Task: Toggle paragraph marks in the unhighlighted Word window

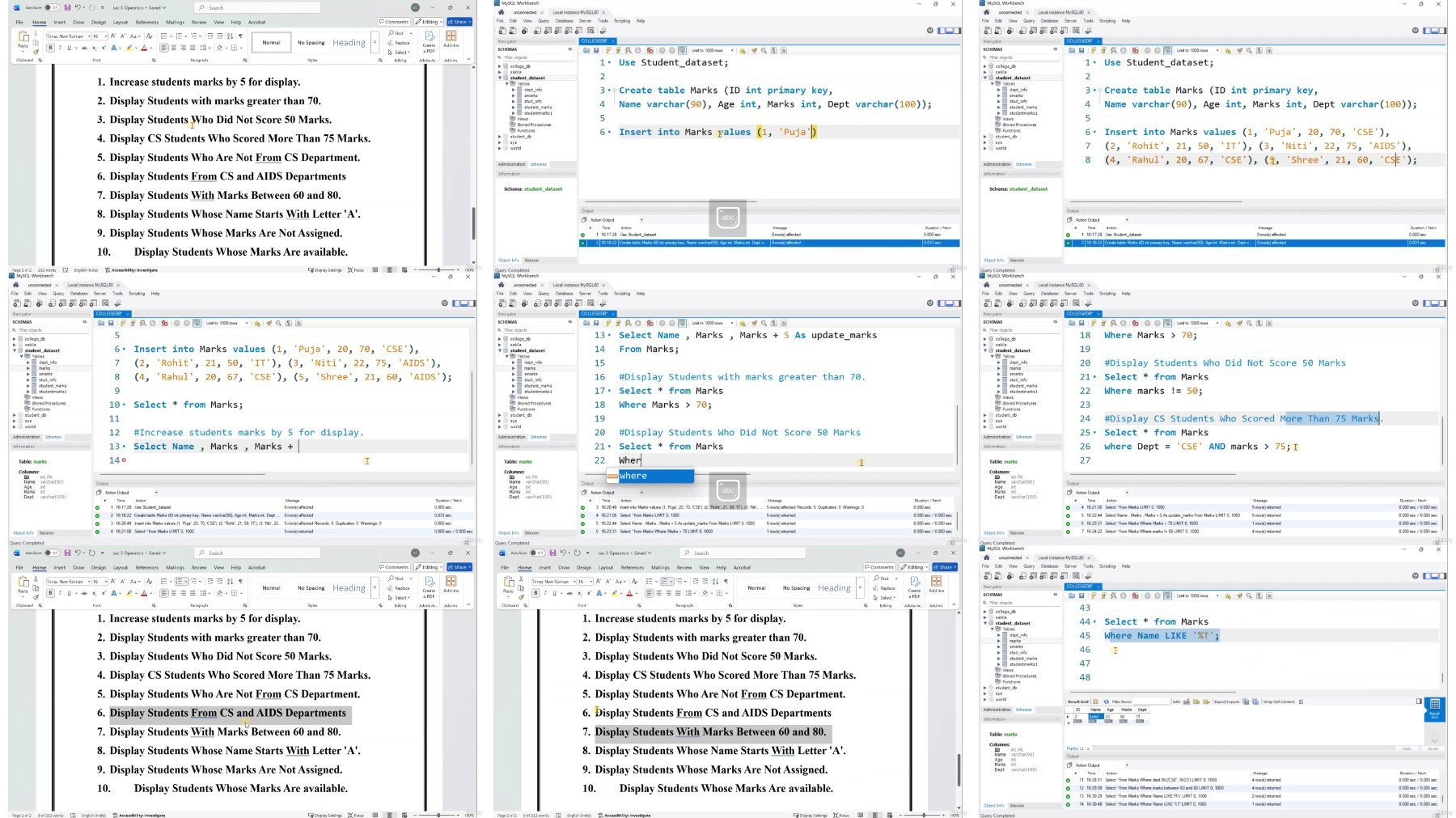Action: click(240, 36)
